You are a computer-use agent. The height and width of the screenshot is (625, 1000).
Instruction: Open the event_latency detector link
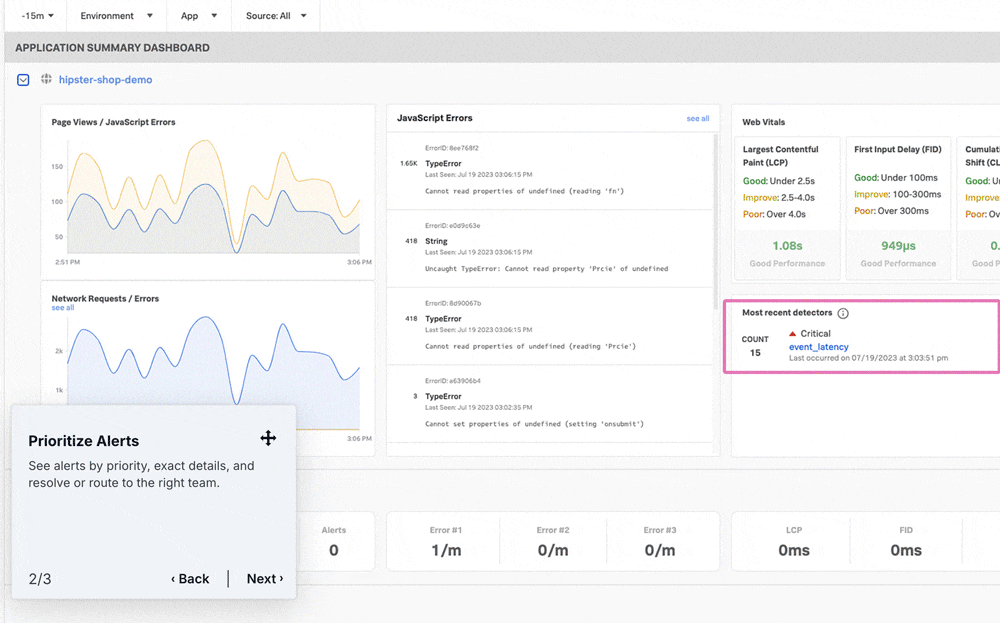(818, 347)
